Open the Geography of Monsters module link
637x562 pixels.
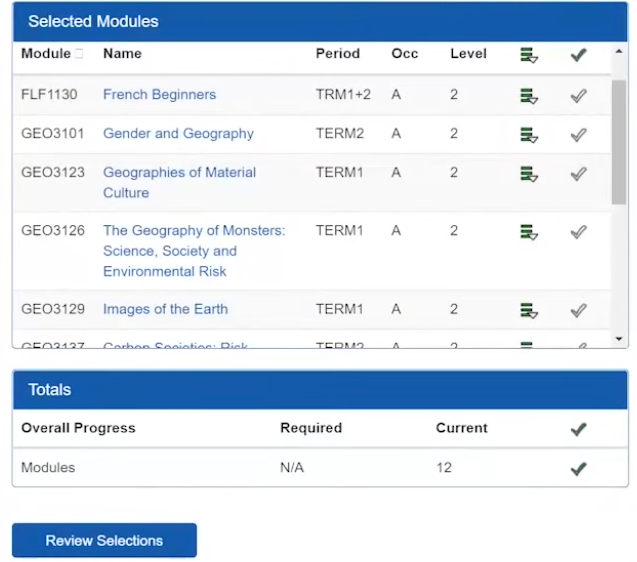click(194, 251)
